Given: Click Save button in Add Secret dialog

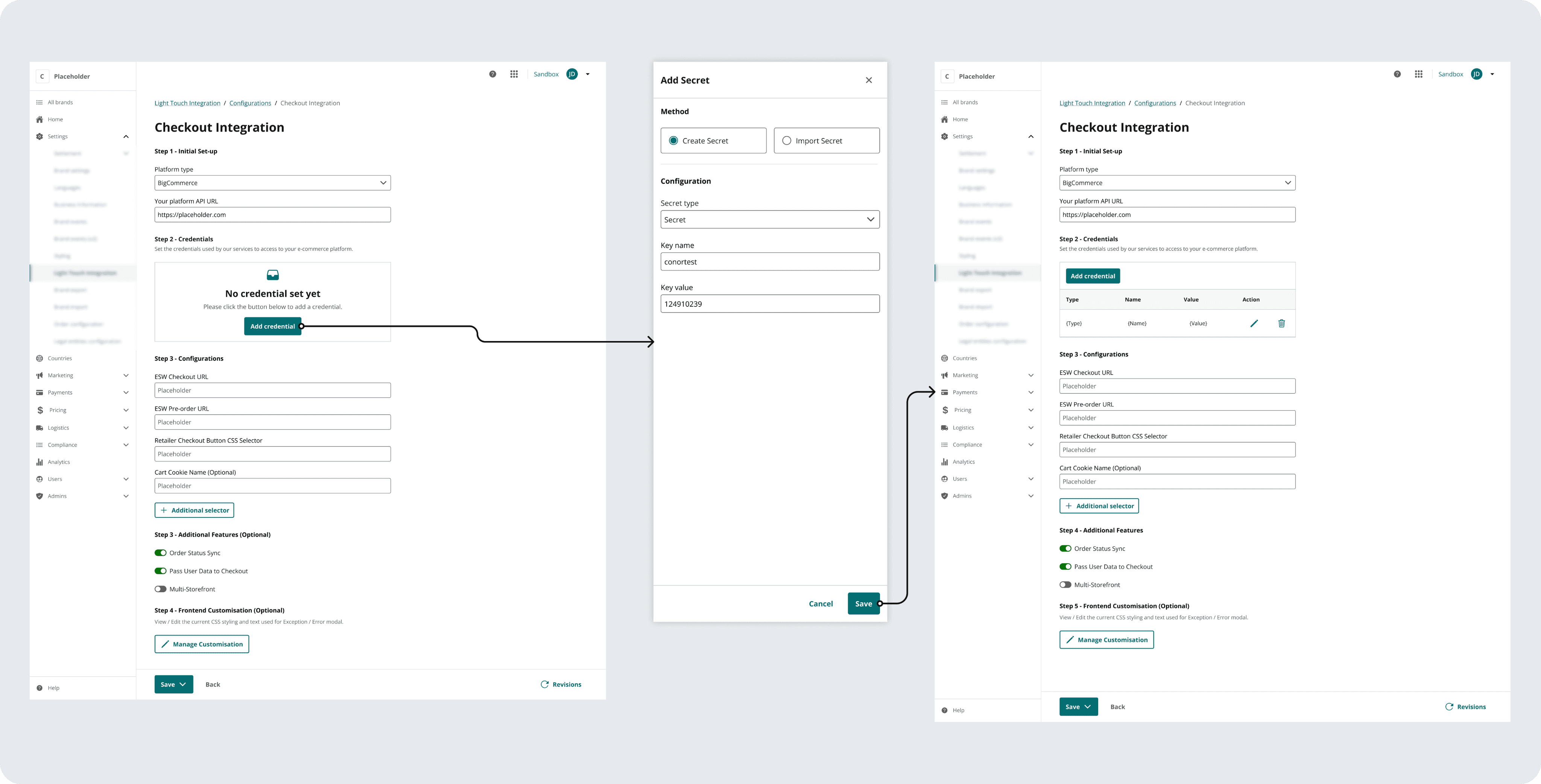Looking at the screenshot, I should [863, 604].
